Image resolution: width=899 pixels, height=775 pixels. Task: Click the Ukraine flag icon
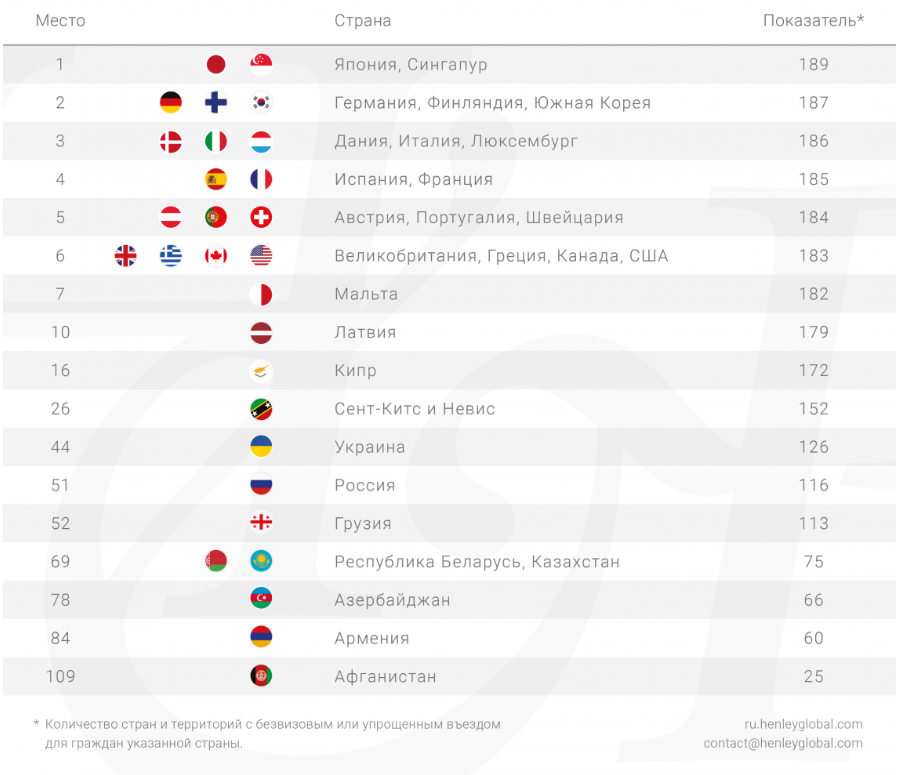click(261, 447)
